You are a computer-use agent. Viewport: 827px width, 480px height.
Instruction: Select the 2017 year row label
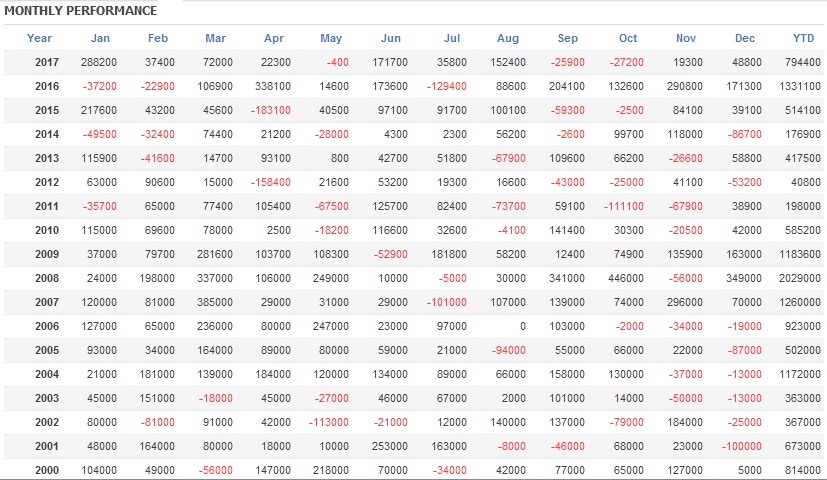46,62
